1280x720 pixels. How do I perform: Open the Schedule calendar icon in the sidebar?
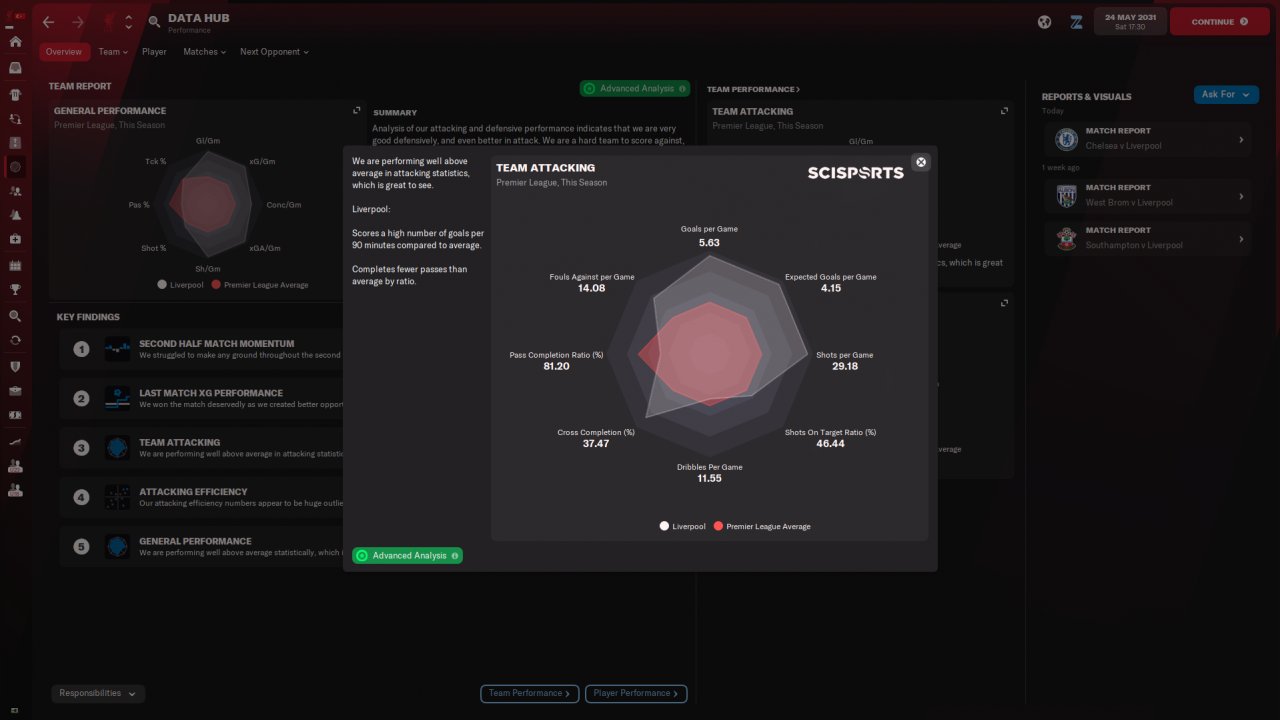pyautogui.click(x=15, y=266)
